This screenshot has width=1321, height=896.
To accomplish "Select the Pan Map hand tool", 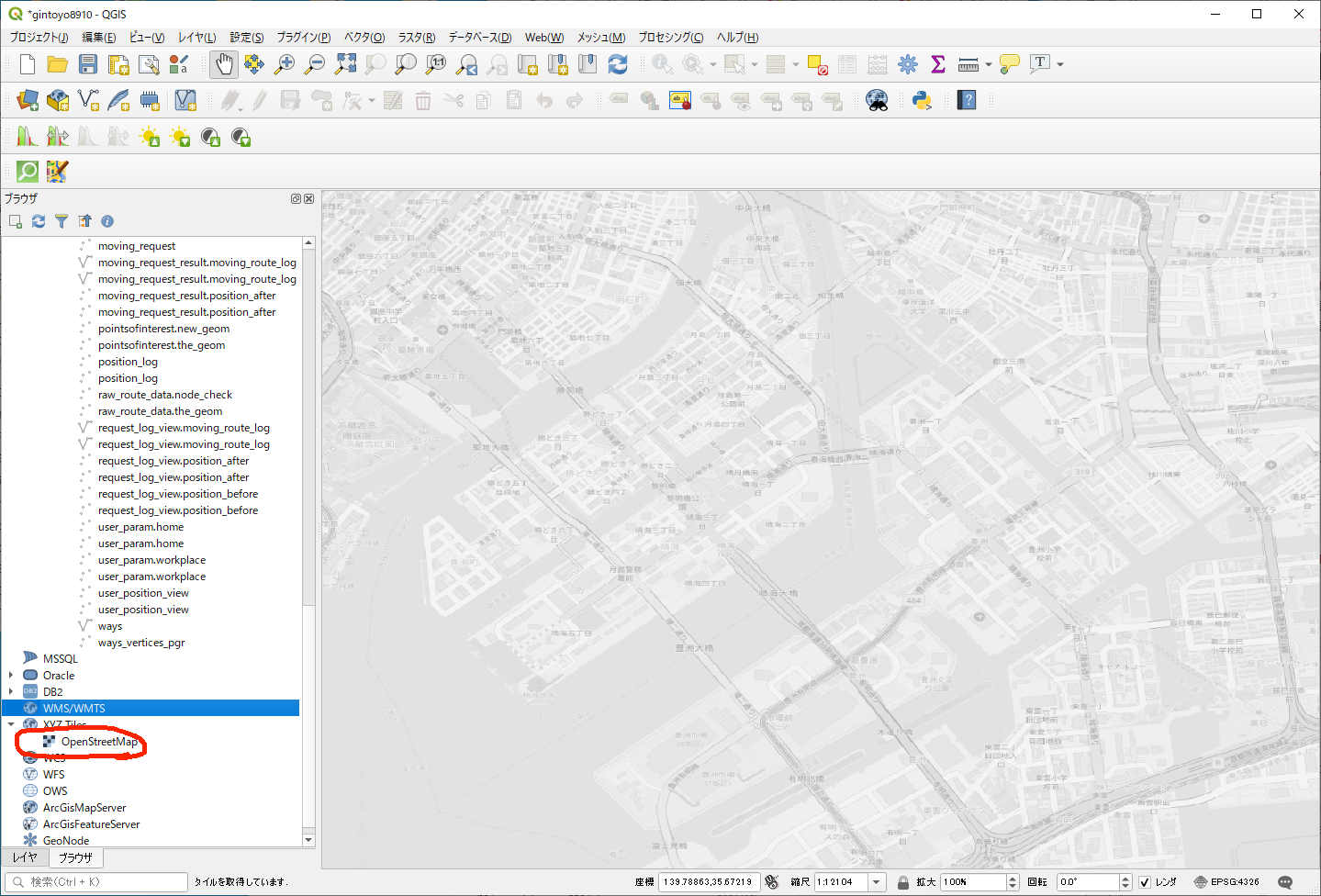I will [x=224, y=64].
